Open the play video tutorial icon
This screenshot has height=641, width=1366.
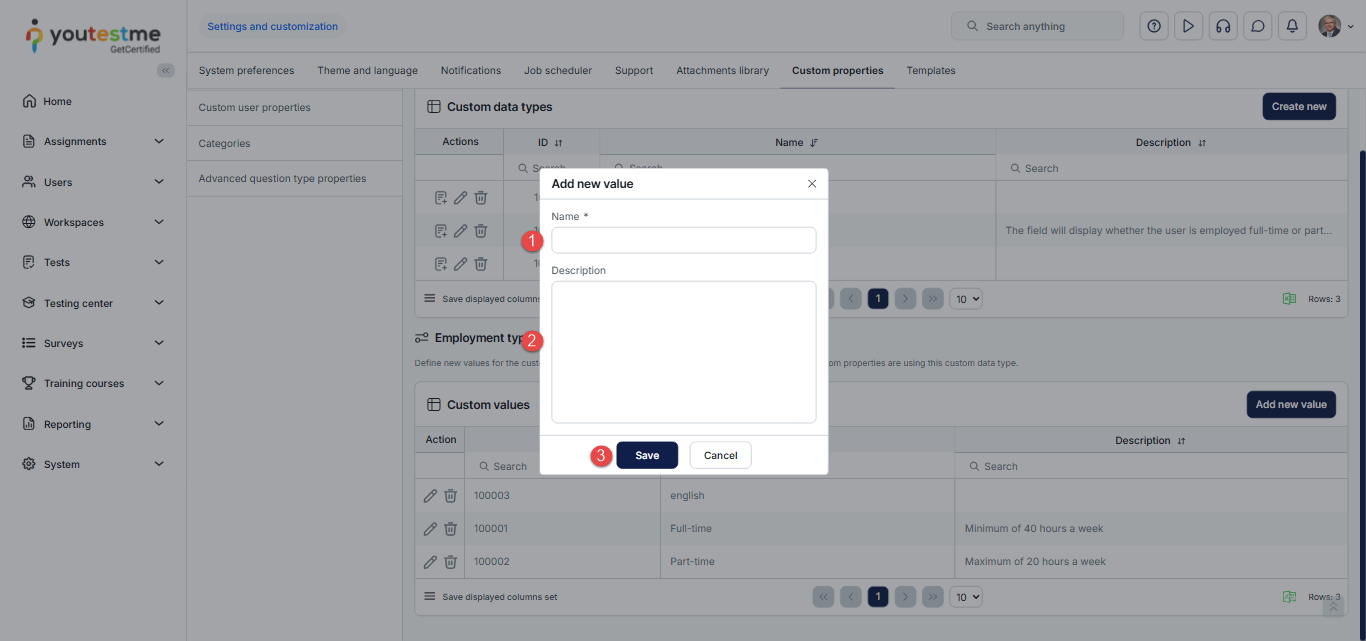[x=1188, y=27]
